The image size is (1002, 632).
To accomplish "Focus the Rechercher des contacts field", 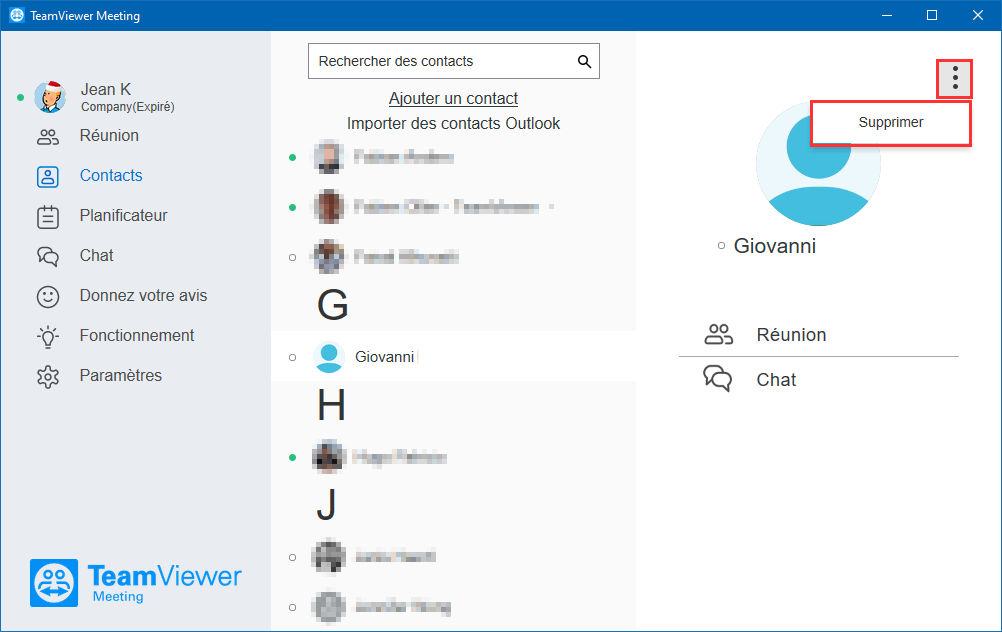I will (x=454, y=61).
